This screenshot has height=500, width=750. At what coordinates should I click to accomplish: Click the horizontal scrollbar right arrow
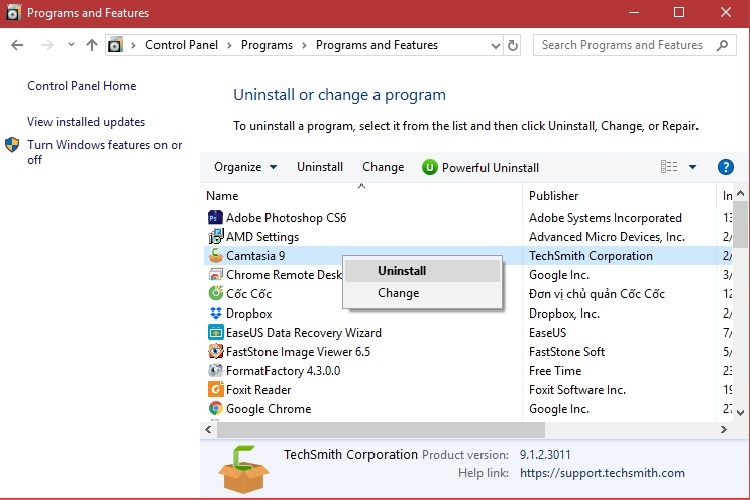click(725, 428)
